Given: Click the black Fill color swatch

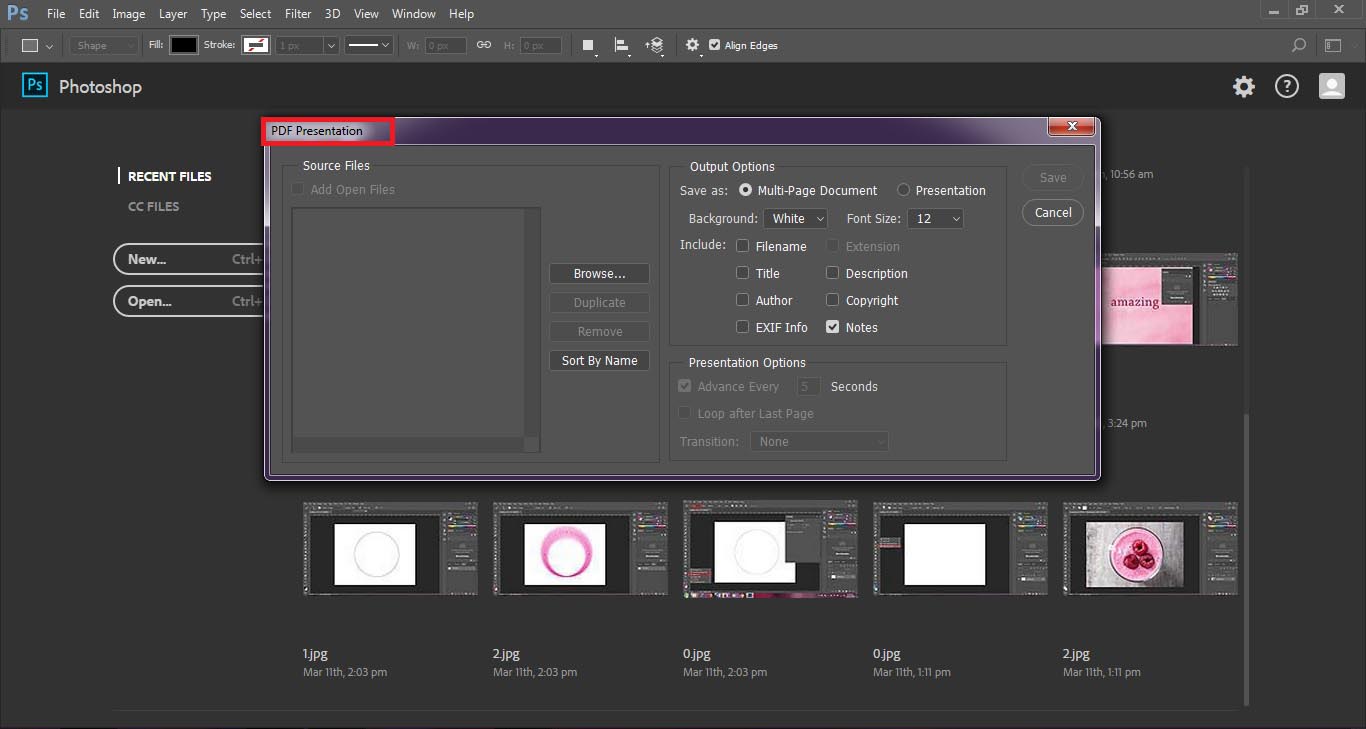Looking at the screenshot, I should tap(184, 45).
